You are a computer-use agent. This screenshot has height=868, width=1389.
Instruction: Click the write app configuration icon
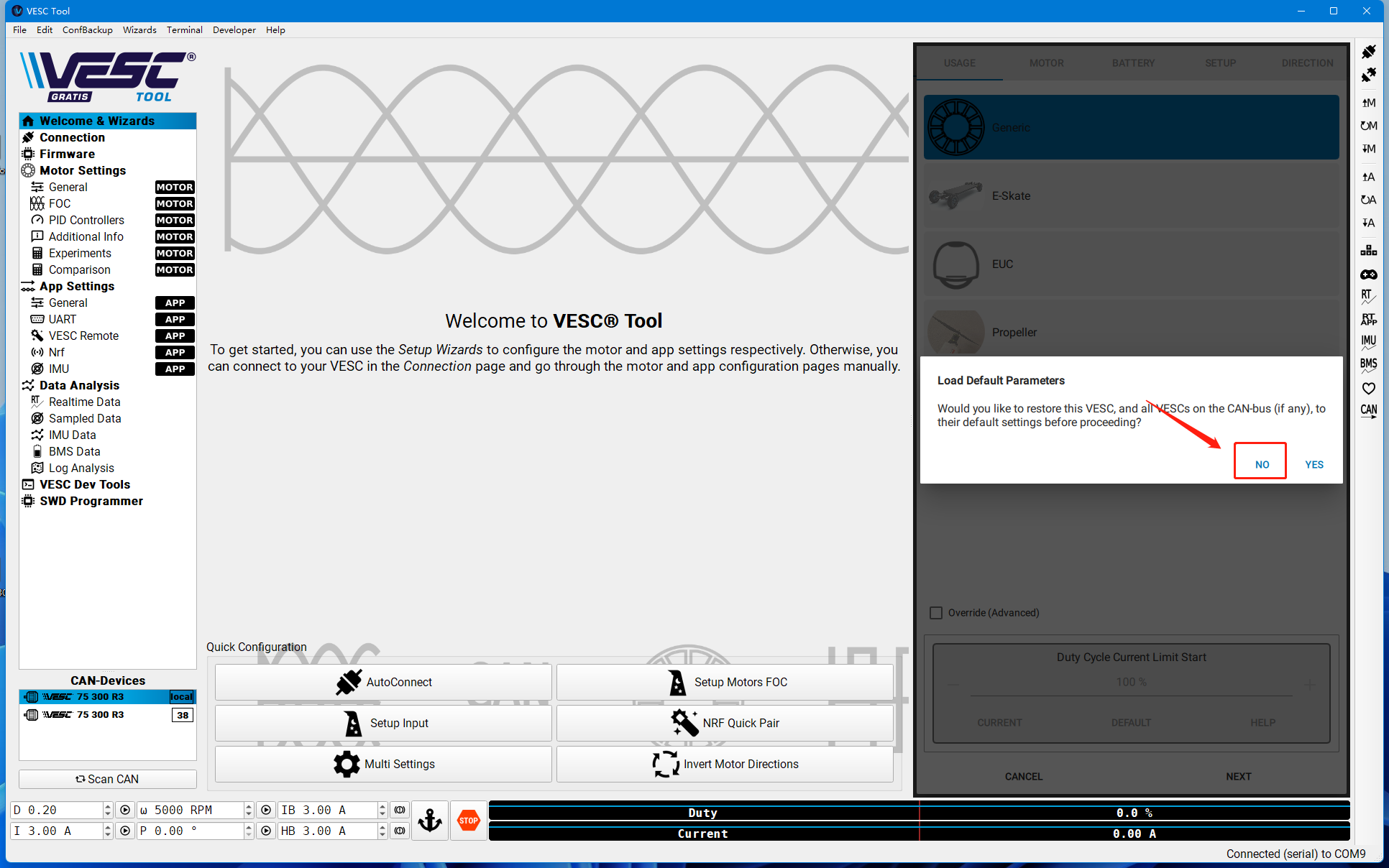[1368, 223]
